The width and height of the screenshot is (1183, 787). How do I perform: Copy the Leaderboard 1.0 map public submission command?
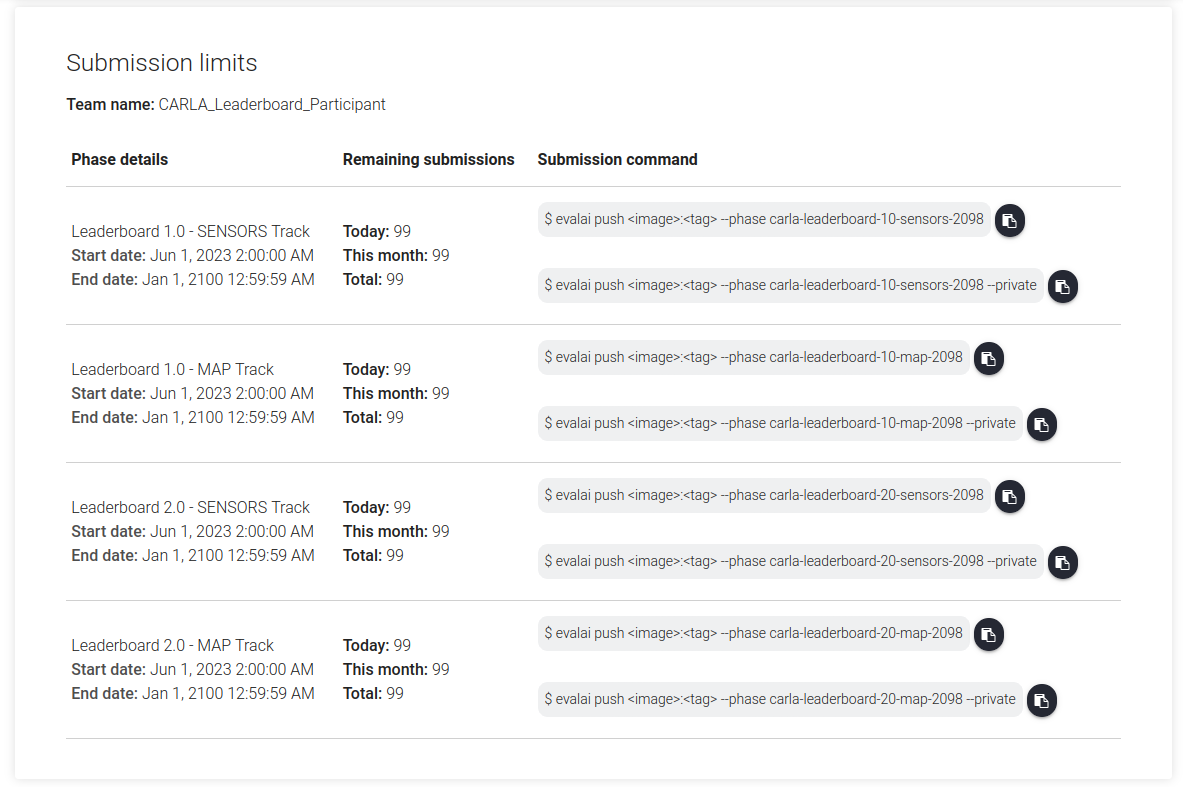pyautogui.click(x=988, y=359)
